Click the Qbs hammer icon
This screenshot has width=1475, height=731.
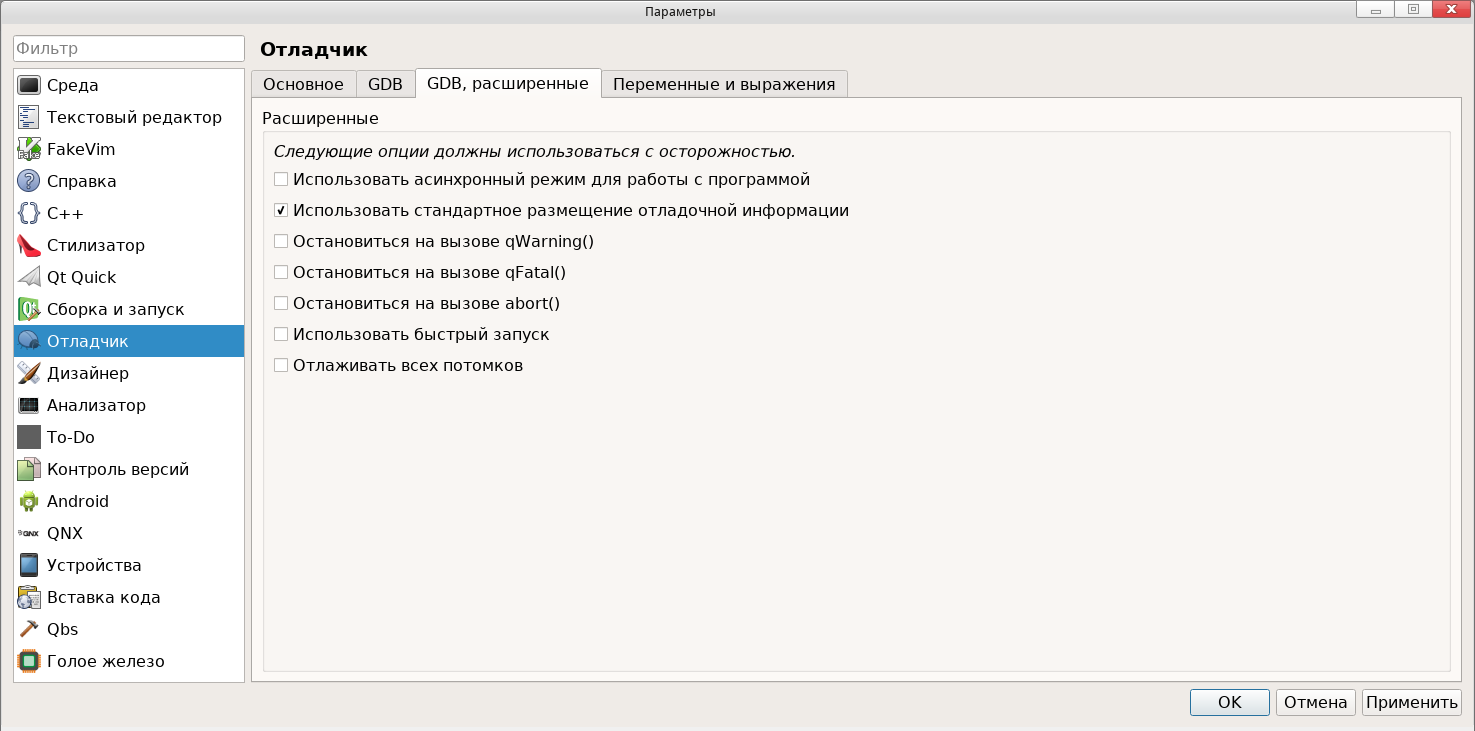pos(29,630)
